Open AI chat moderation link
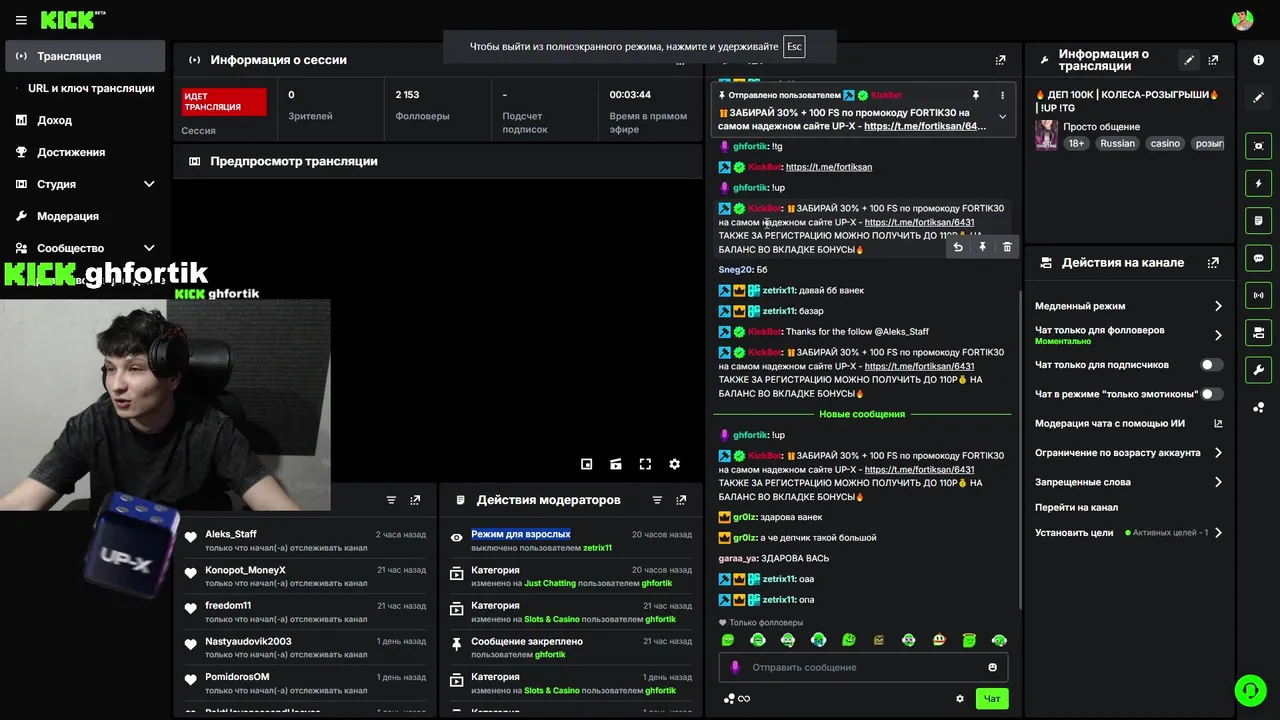The image size is (1280, 720). pos(1128,424)
